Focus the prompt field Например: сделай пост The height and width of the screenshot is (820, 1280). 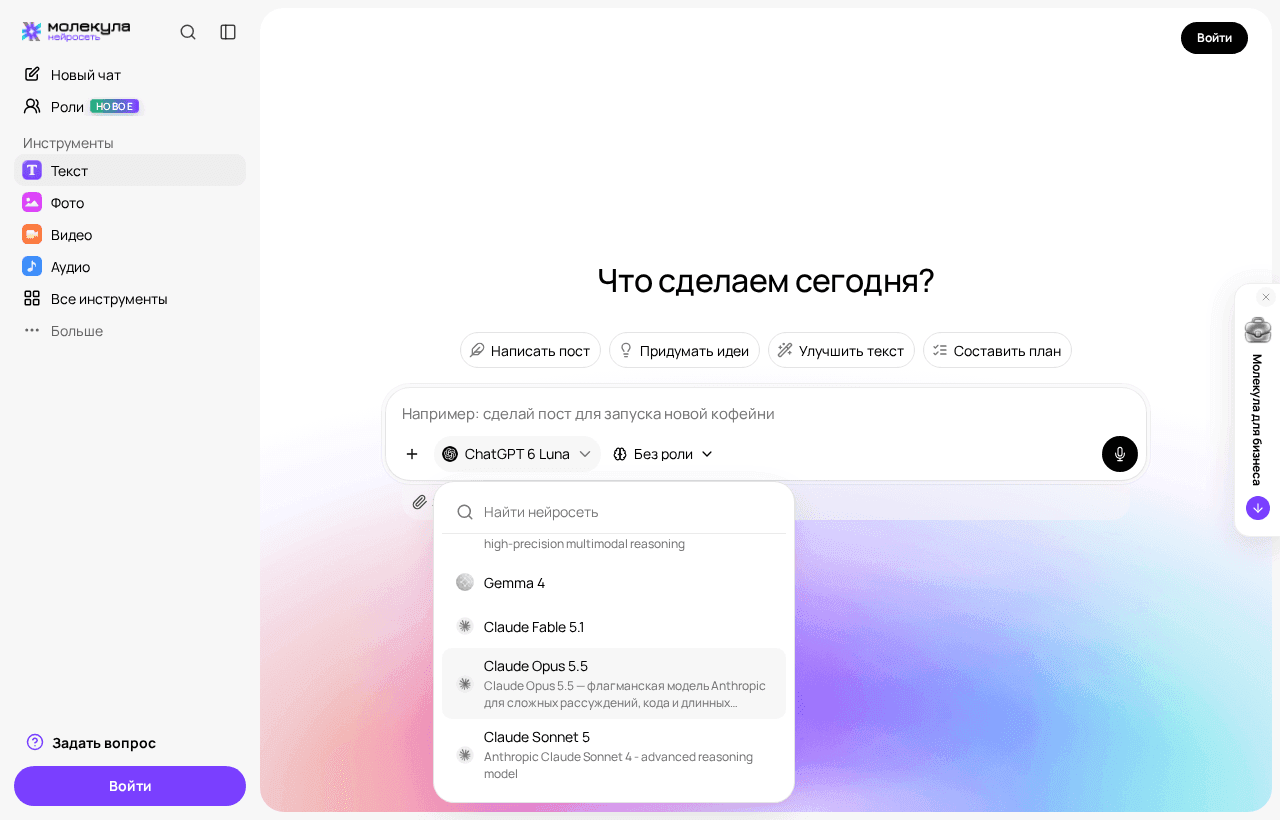click(x=766, y=413)
